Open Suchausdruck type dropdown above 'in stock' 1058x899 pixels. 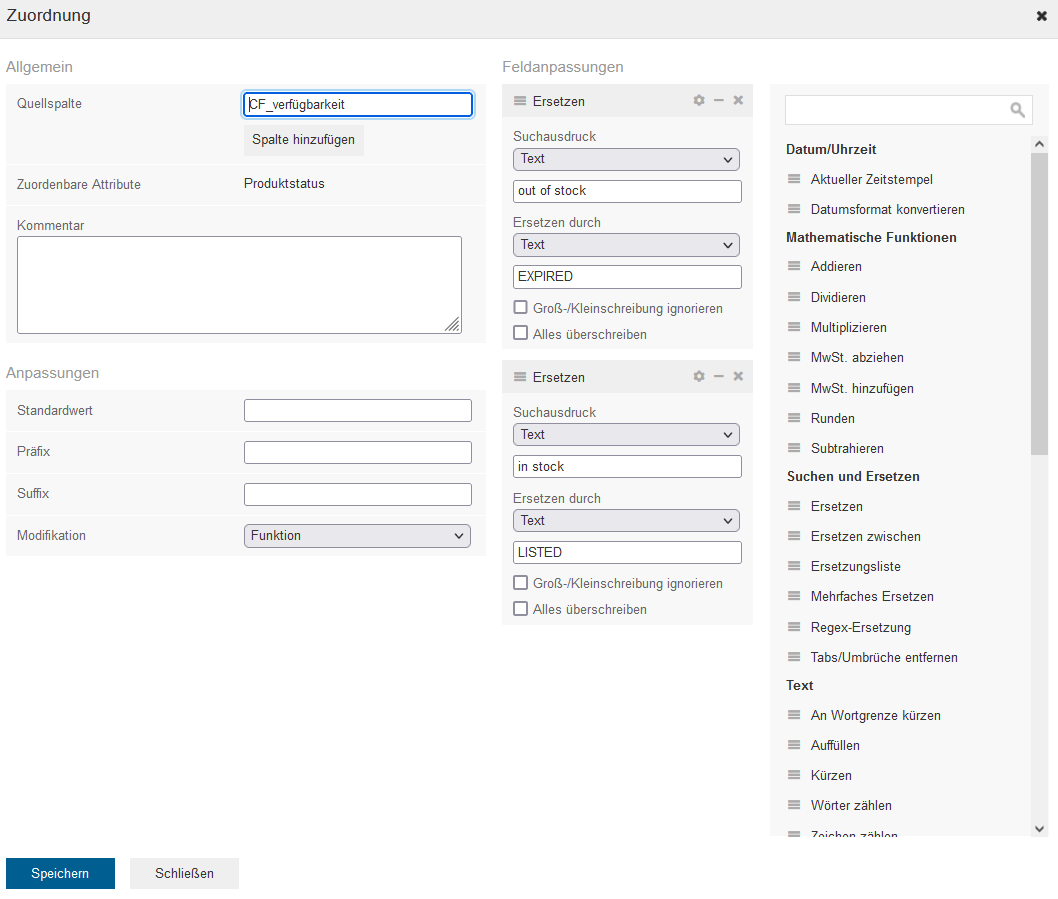(626, 435)
